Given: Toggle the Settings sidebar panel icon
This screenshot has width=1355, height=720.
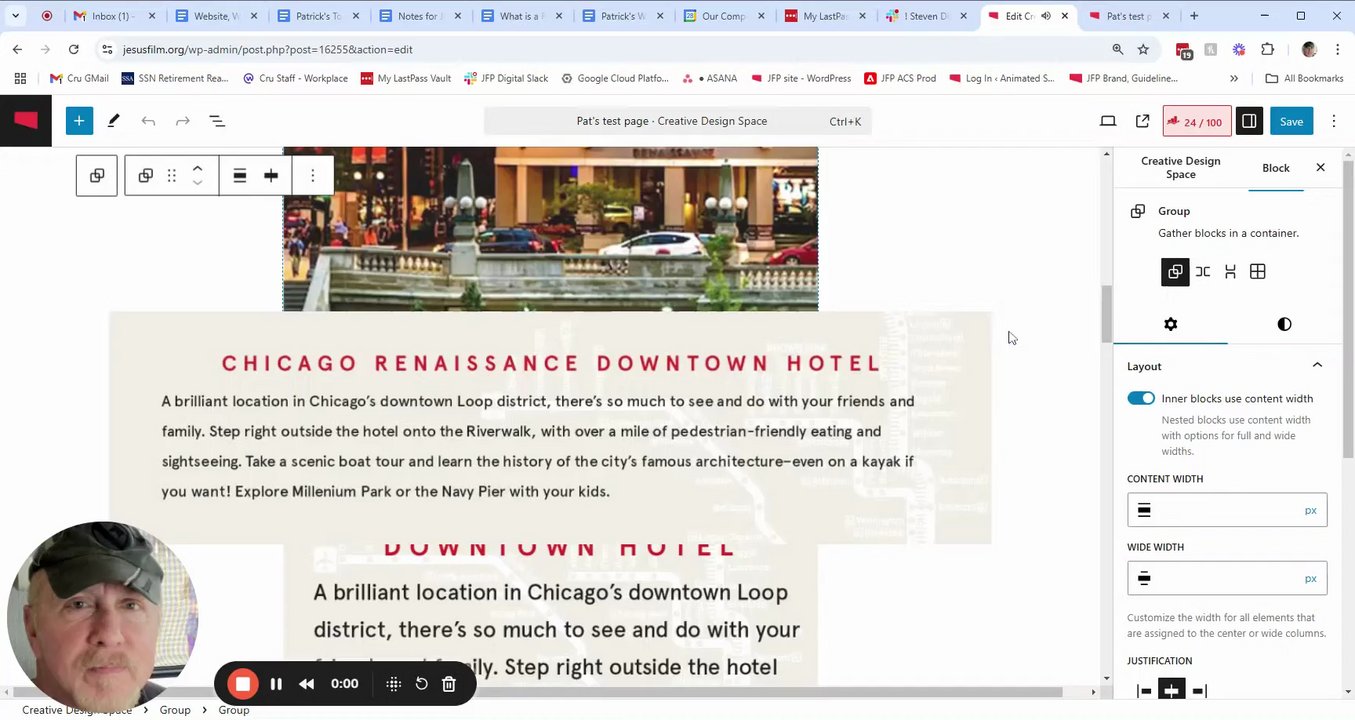Looking at the screenshot, I should click(1249, 121).
